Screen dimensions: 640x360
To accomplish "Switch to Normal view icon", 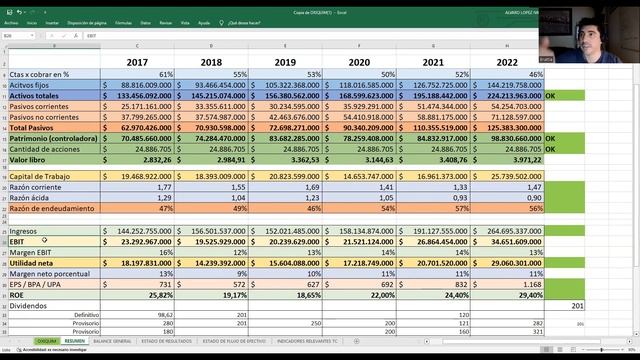I will click(547, 350).
